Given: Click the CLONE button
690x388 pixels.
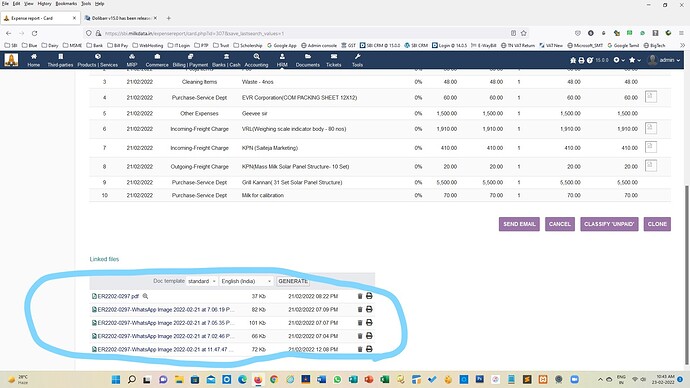Looking at the screenshot, I should pyautogui.click(x=657, y=224).
